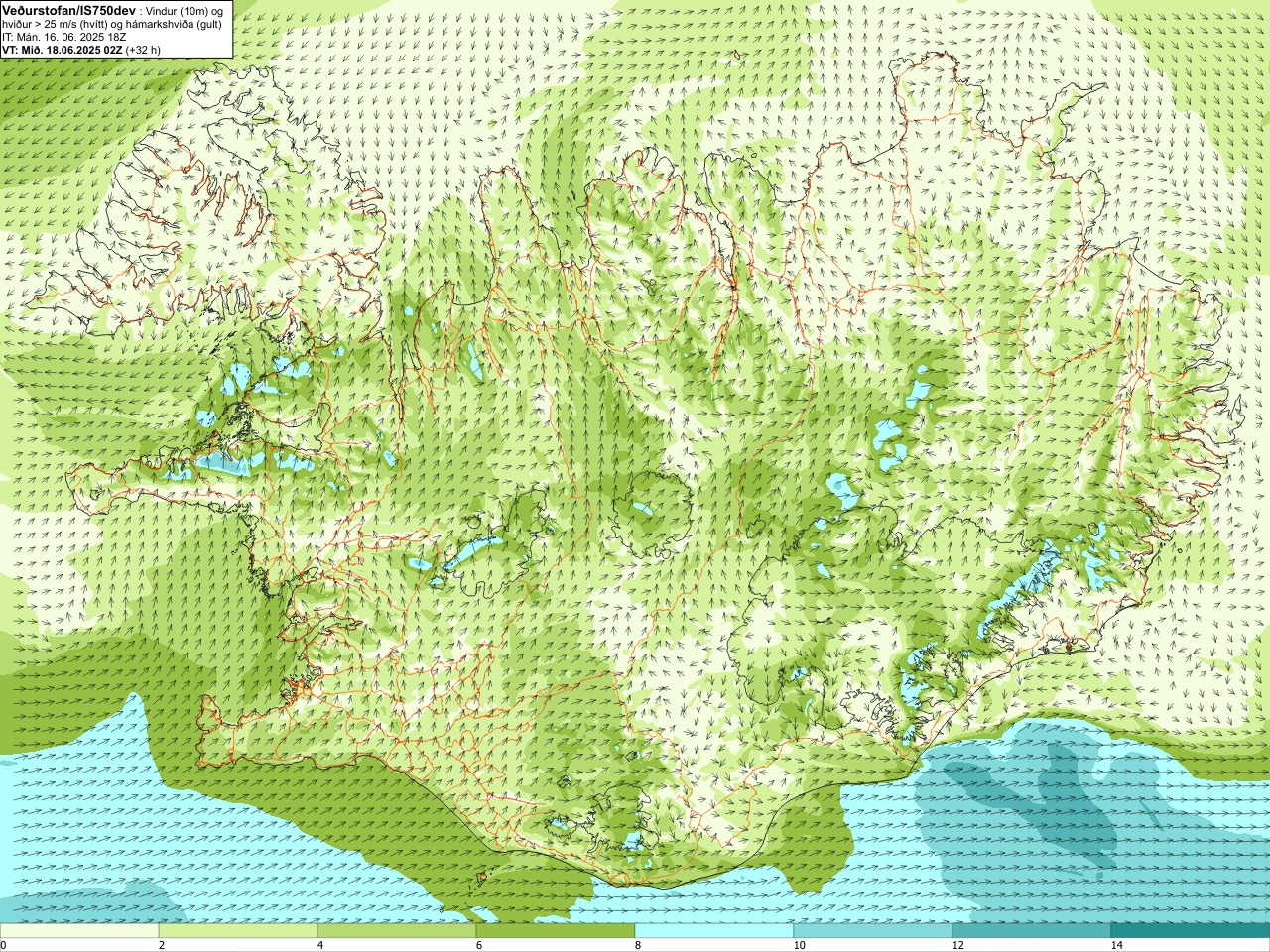Click the legend label '14'
Image resolution: width=1270 pixels, height=952 pixels.
(x=1116, y=945)
